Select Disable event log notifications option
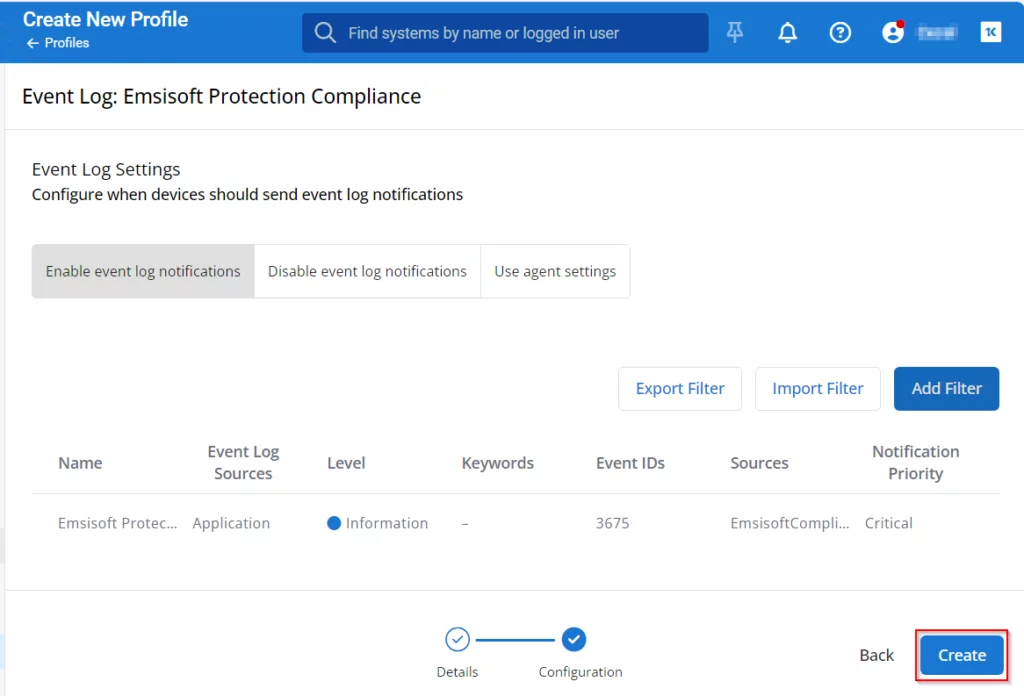This screenshot has height=696, width=1024. coord(367,271)
